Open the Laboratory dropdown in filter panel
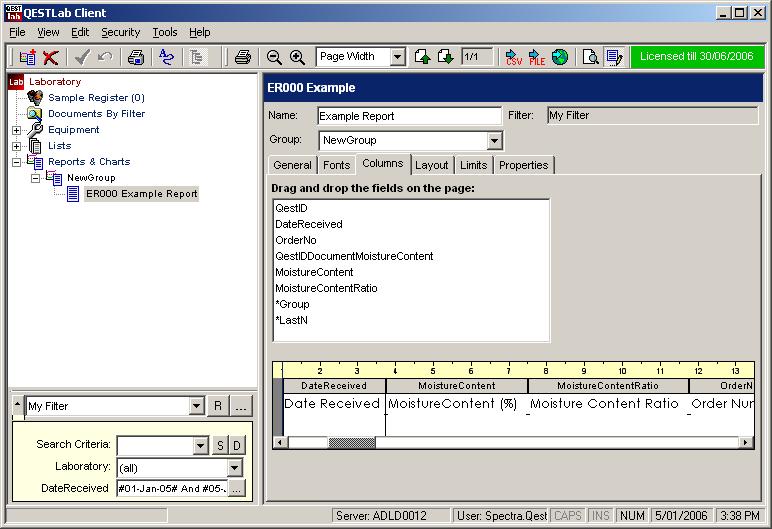This screenshot has height=529, width=772. tap(234, 468)
